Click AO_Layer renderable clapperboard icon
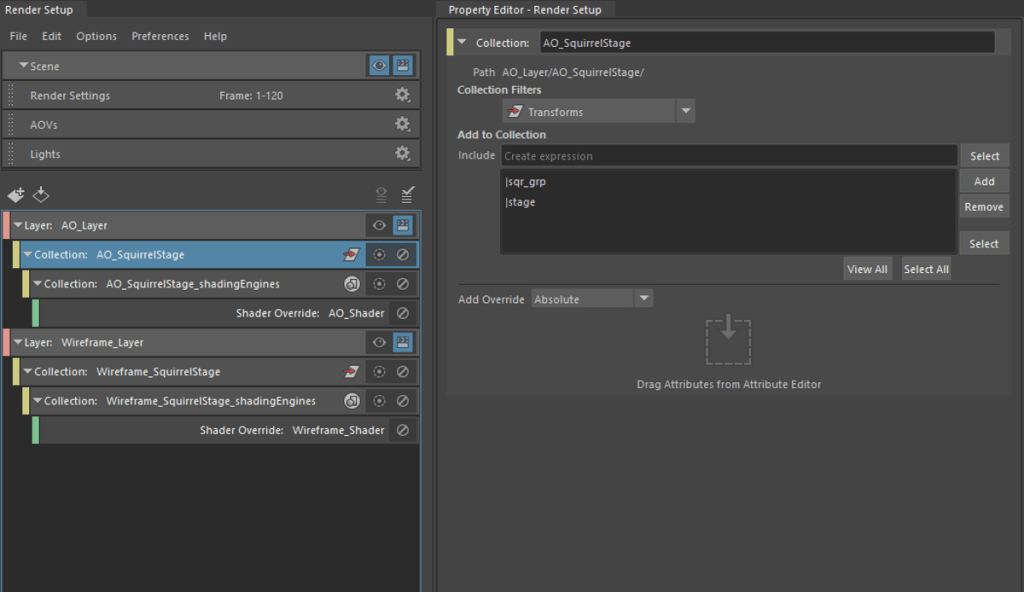 (x=402, y=226)
